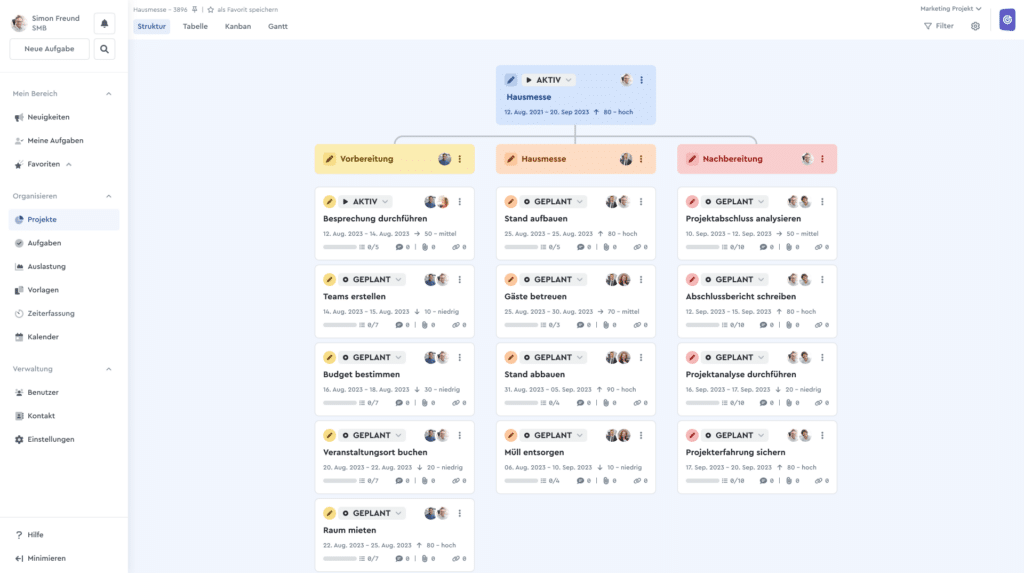Open settings gear next to Filter
The height and width of the screenshot is (573, 1024).
[975, 26]
